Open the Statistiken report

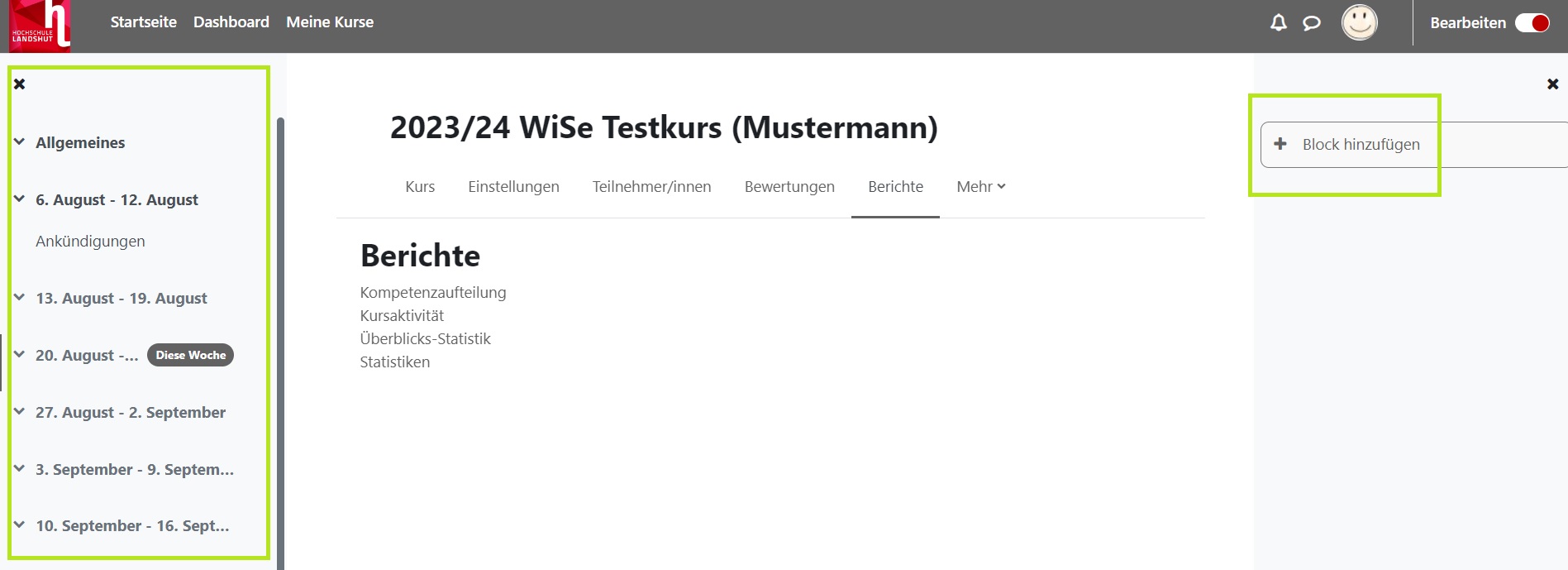394,362
